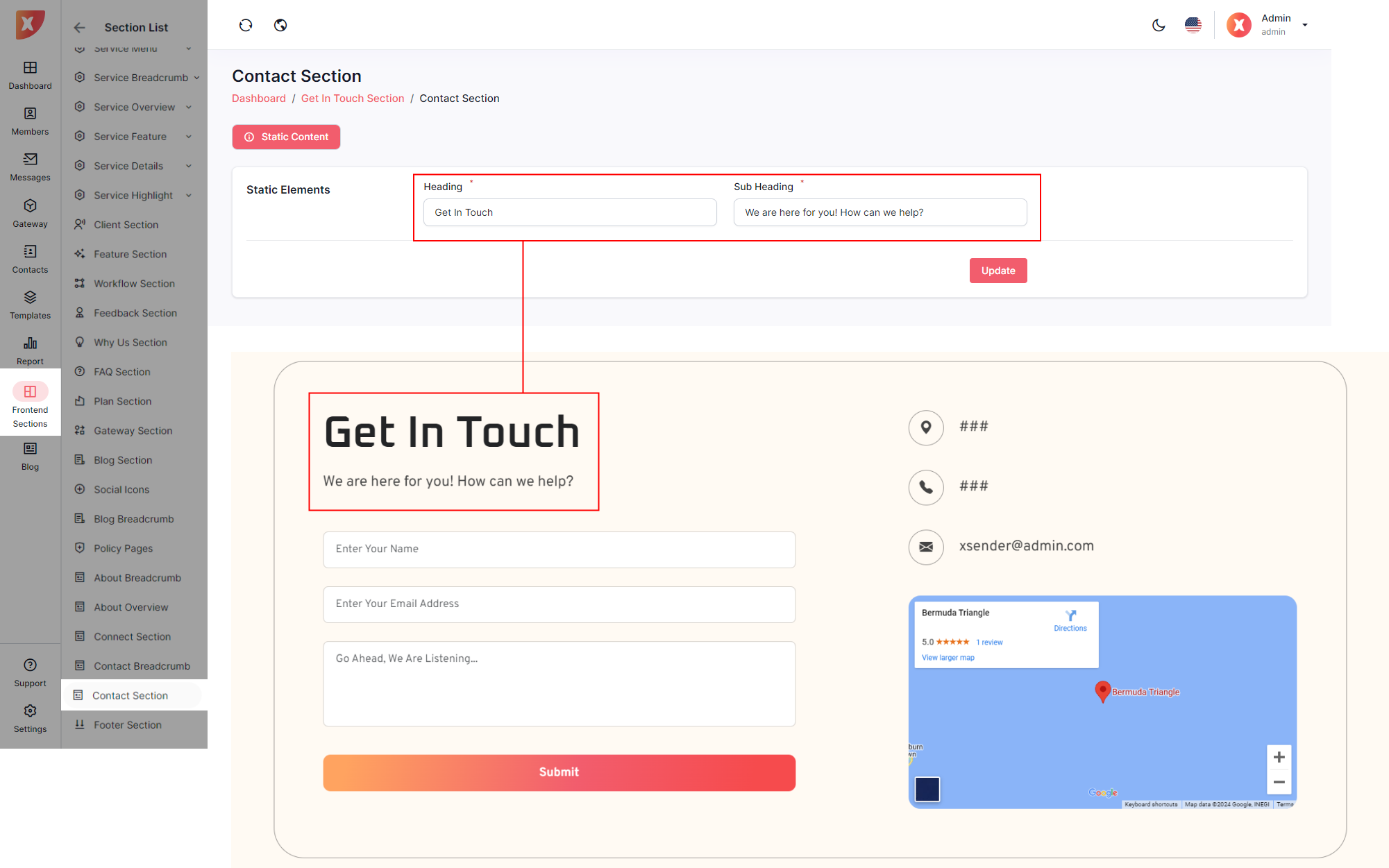Image resolution: width=1389 pixels, height=868 pixels.
Task: Select Footer Section in section list
Action: [x=128, y=725]
